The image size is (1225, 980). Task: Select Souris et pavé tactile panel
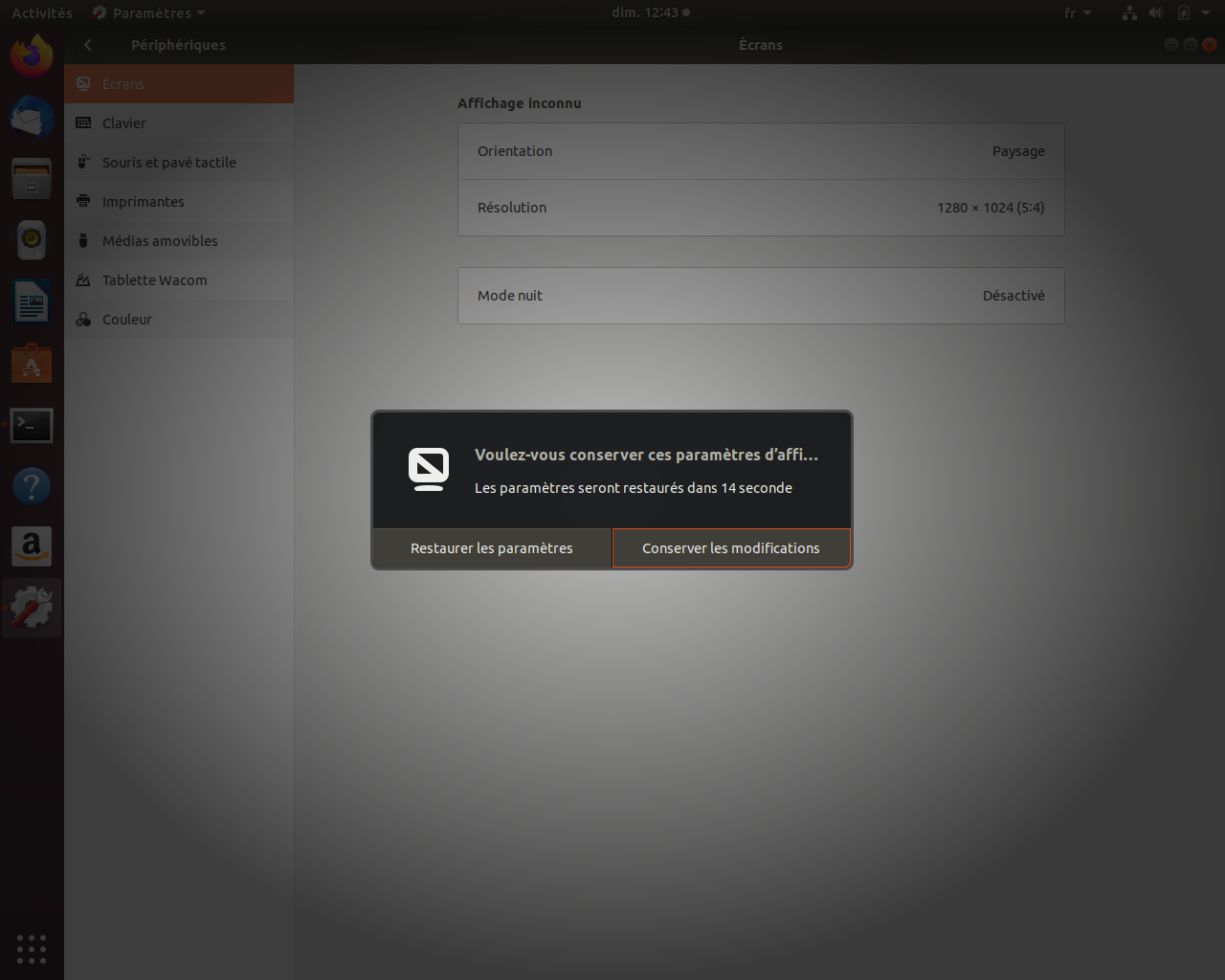pos(168,163)
